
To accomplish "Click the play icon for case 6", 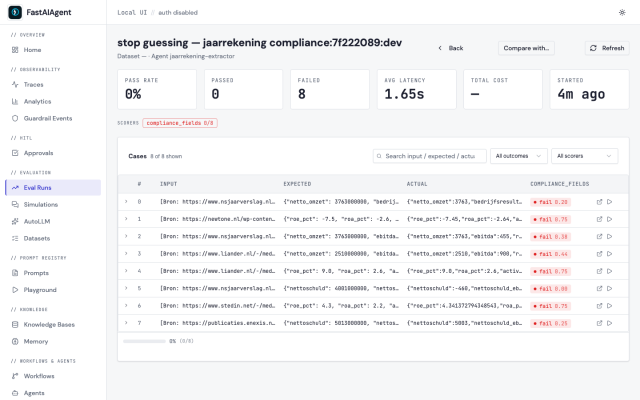I will [609, 306].
